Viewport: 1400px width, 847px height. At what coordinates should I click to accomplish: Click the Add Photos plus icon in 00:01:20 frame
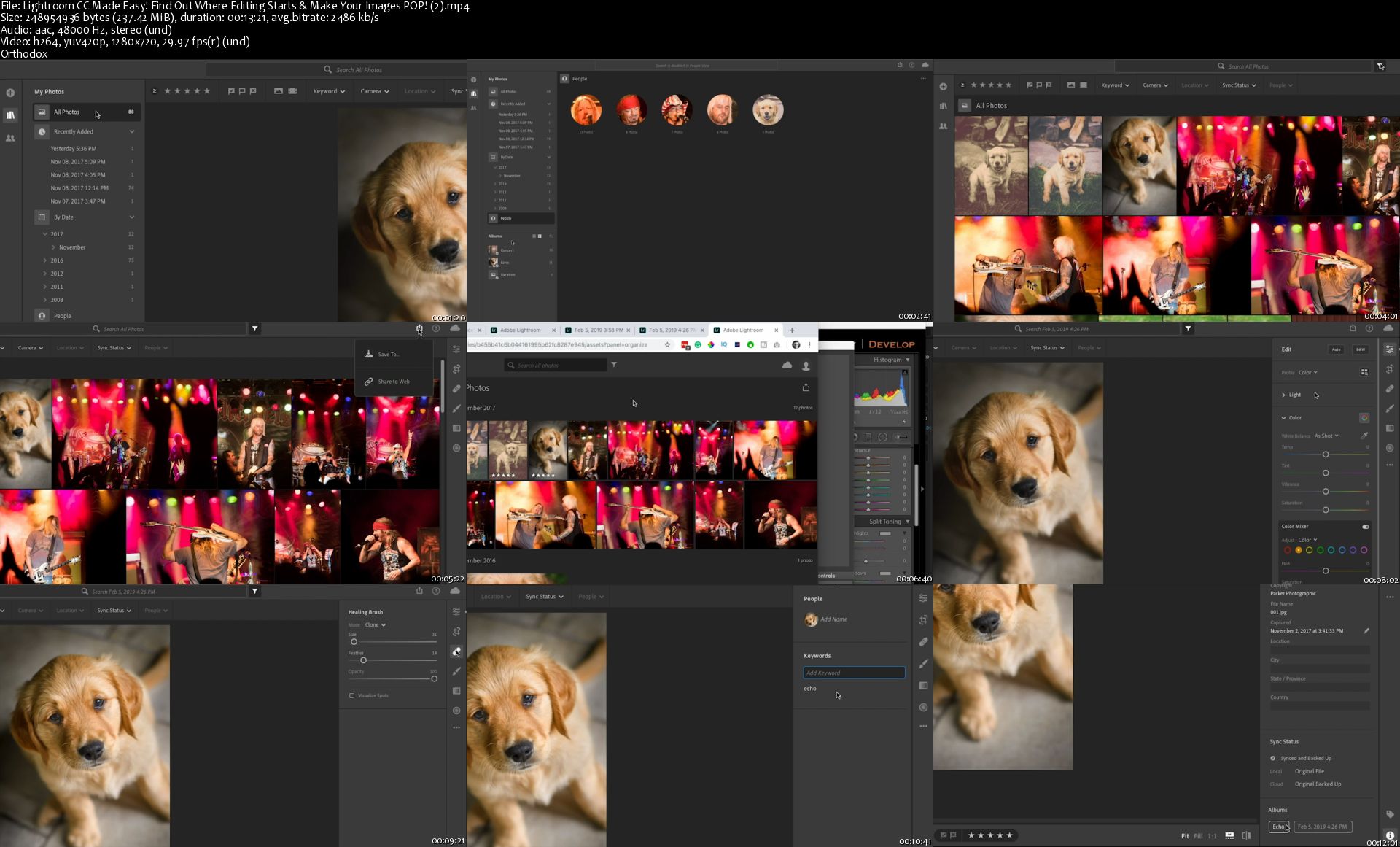pyautogui.click(x=10, y=93)
